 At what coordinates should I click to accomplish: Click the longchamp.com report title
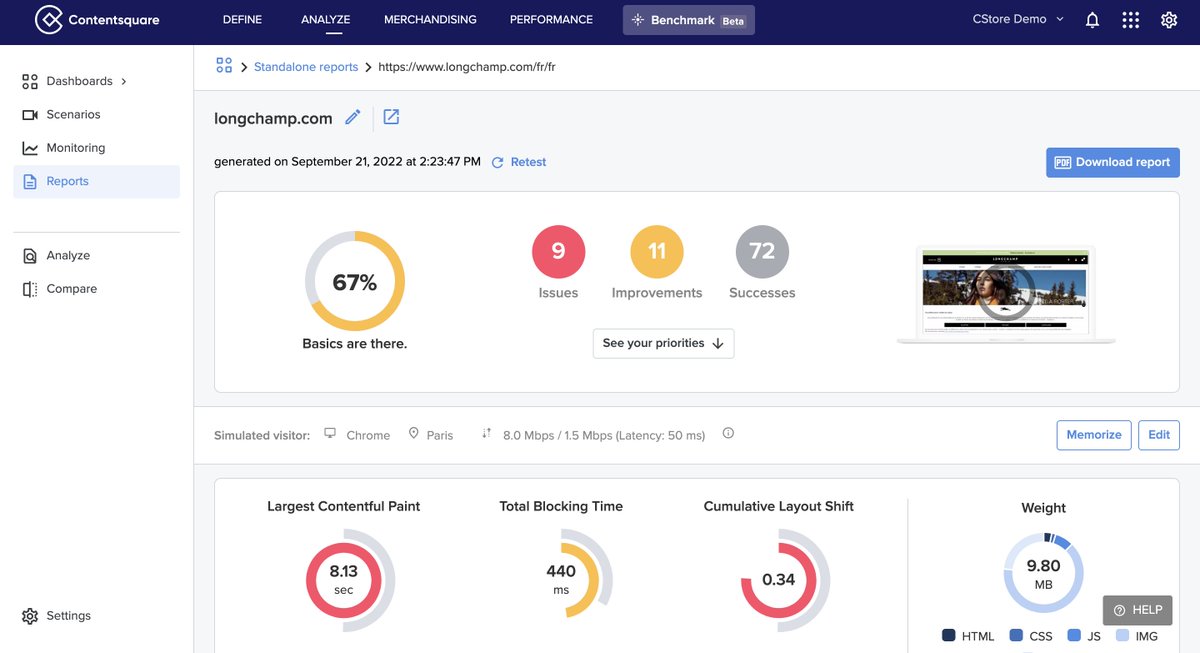273,118
